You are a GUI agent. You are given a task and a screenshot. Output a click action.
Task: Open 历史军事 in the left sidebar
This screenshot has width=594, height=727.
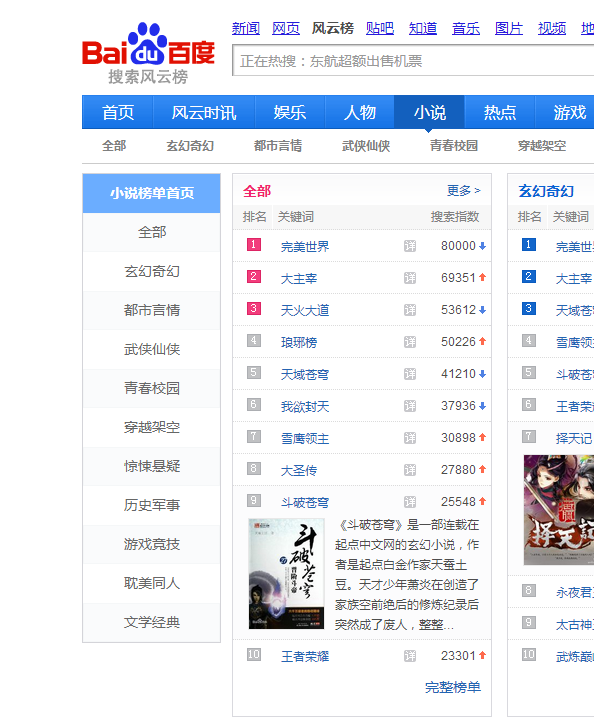coord(152,505)
